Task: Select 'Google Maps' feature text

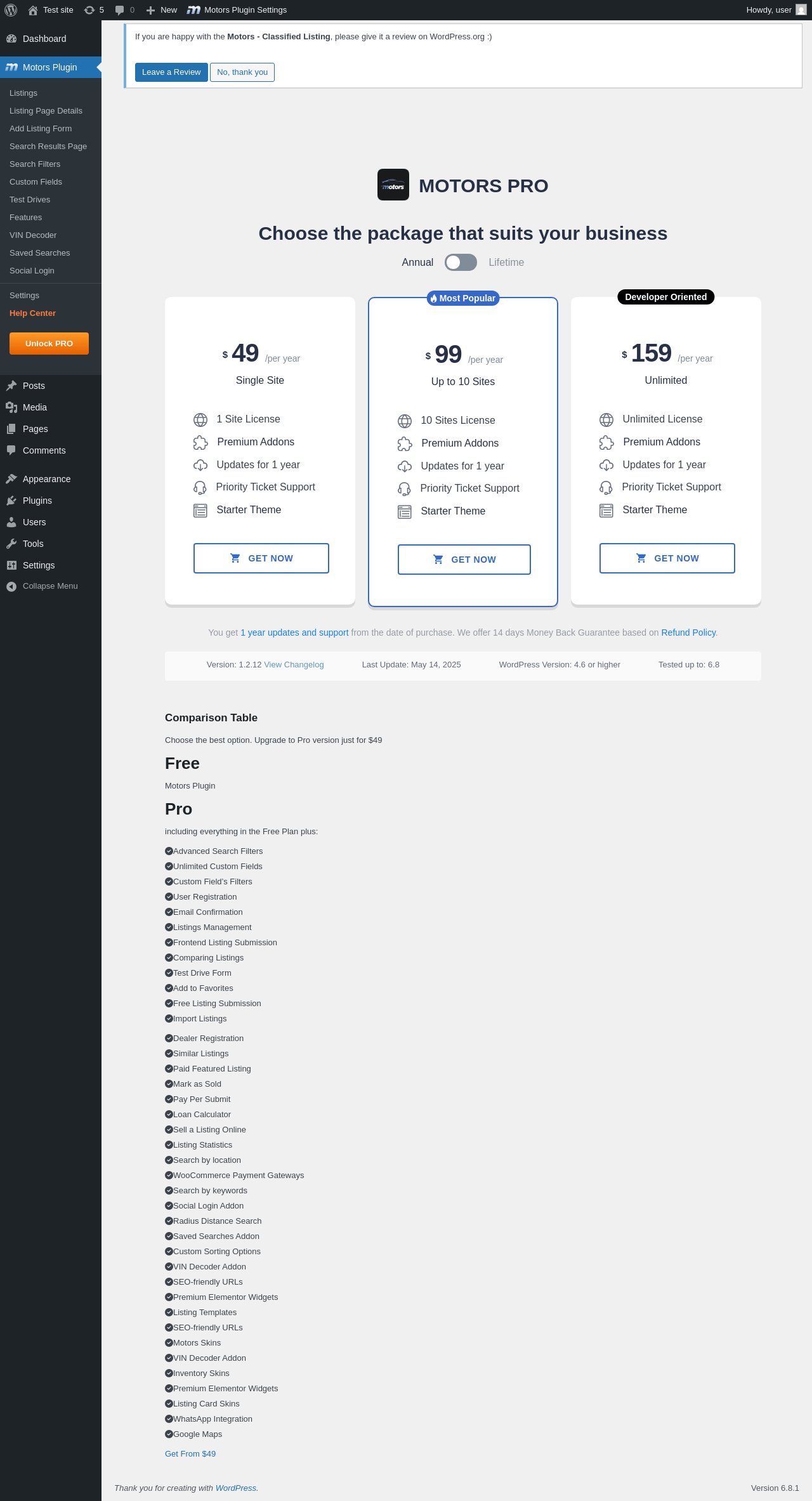Action: (x=197, y=1434)
